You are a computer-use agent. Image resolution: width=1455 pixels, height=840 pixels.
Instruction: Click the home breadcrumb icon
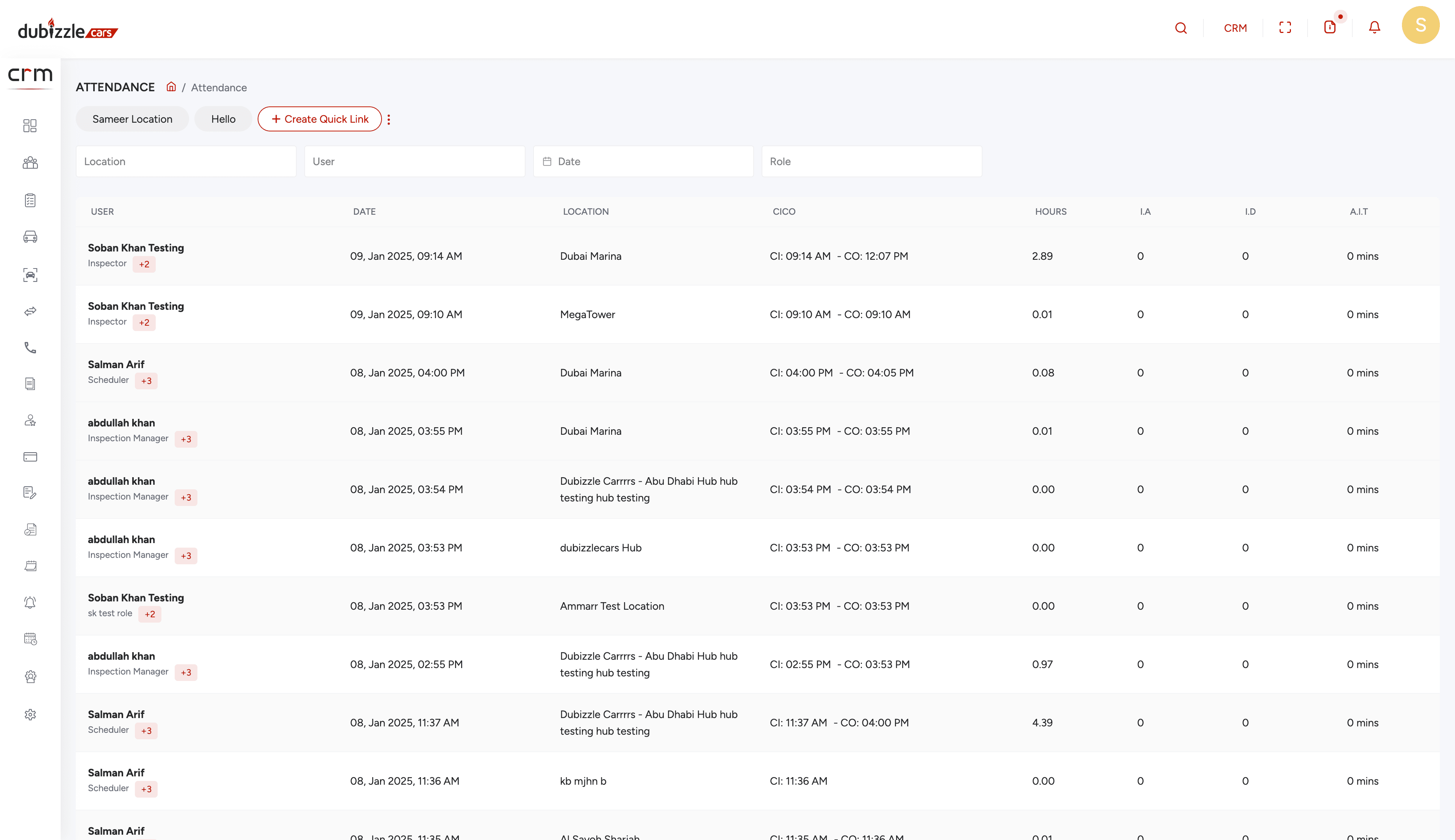click(x=171, y=87)
